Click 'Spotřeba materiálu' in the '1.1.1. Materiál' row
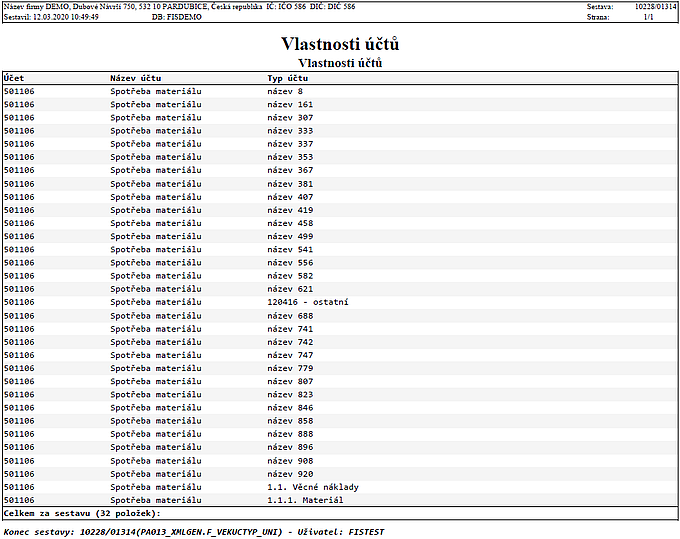Screen dimensions: 680x539 156,500
